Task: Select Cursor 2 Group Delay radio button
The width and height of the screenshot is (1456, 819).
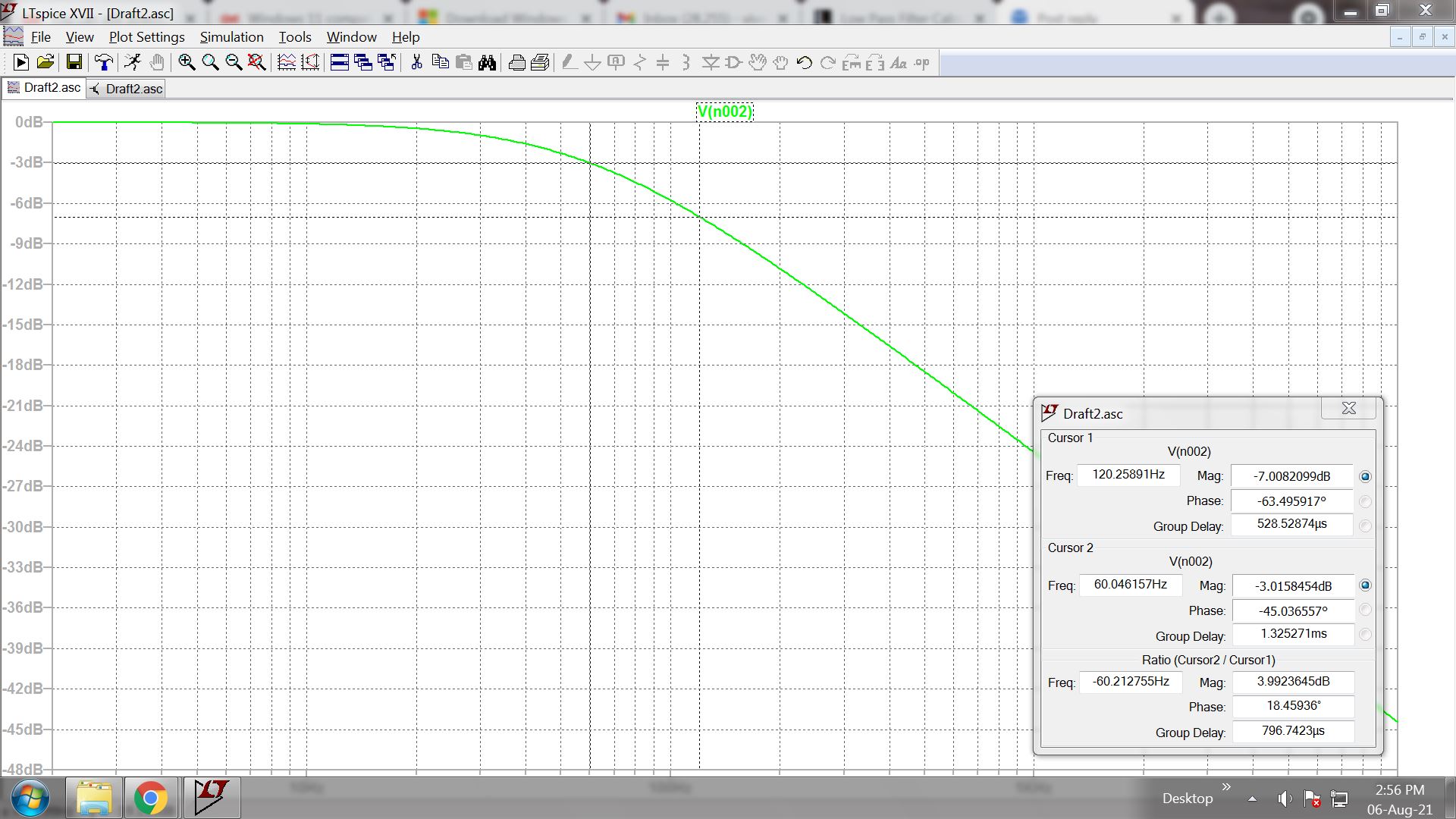Action: 1365,635
